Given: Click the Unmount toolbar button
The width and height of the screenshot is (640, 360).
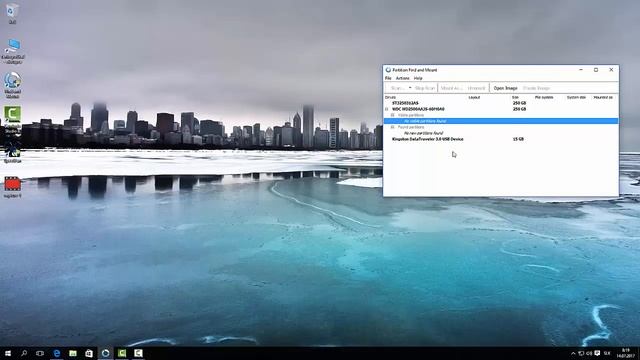Looking at the screenshot, I should pos(476,88).
